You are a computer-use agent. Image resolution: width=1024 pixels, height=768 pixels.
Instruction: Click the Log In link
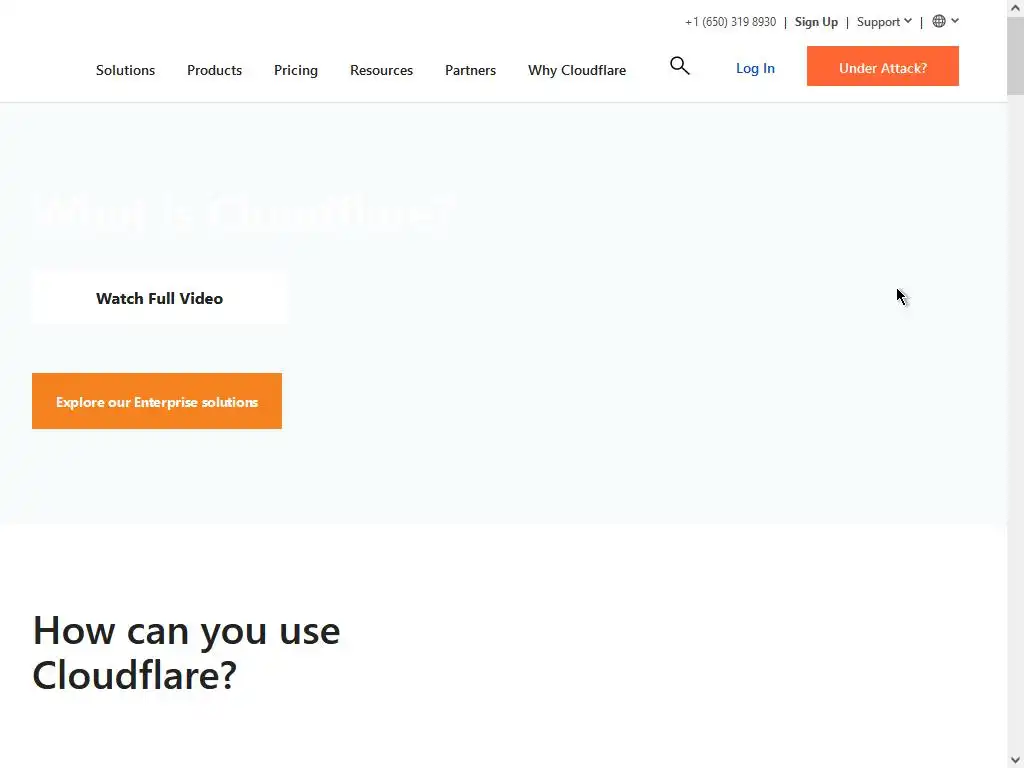[x=755, y=68]
